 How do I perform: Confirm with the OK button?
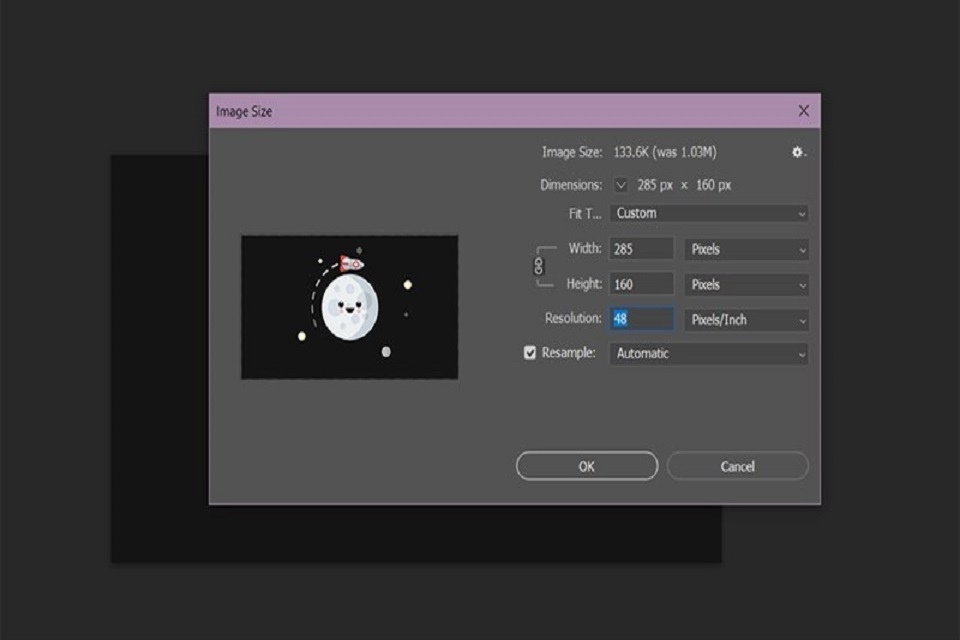pos(587,466)
